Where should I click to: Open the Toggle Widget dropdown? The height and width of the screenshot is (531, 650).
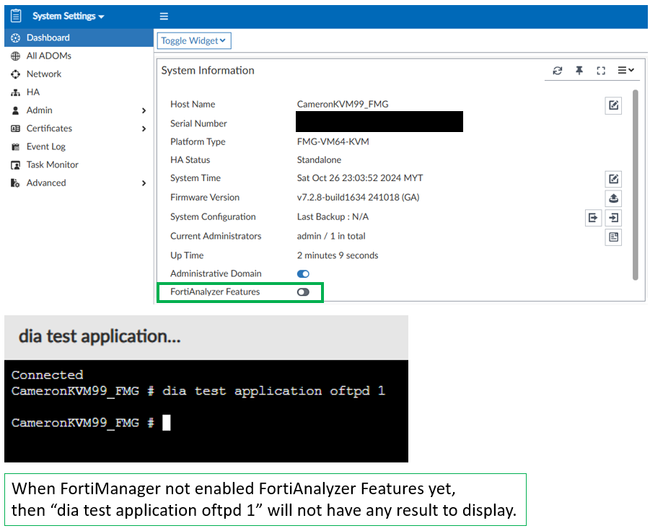point(194,41)
